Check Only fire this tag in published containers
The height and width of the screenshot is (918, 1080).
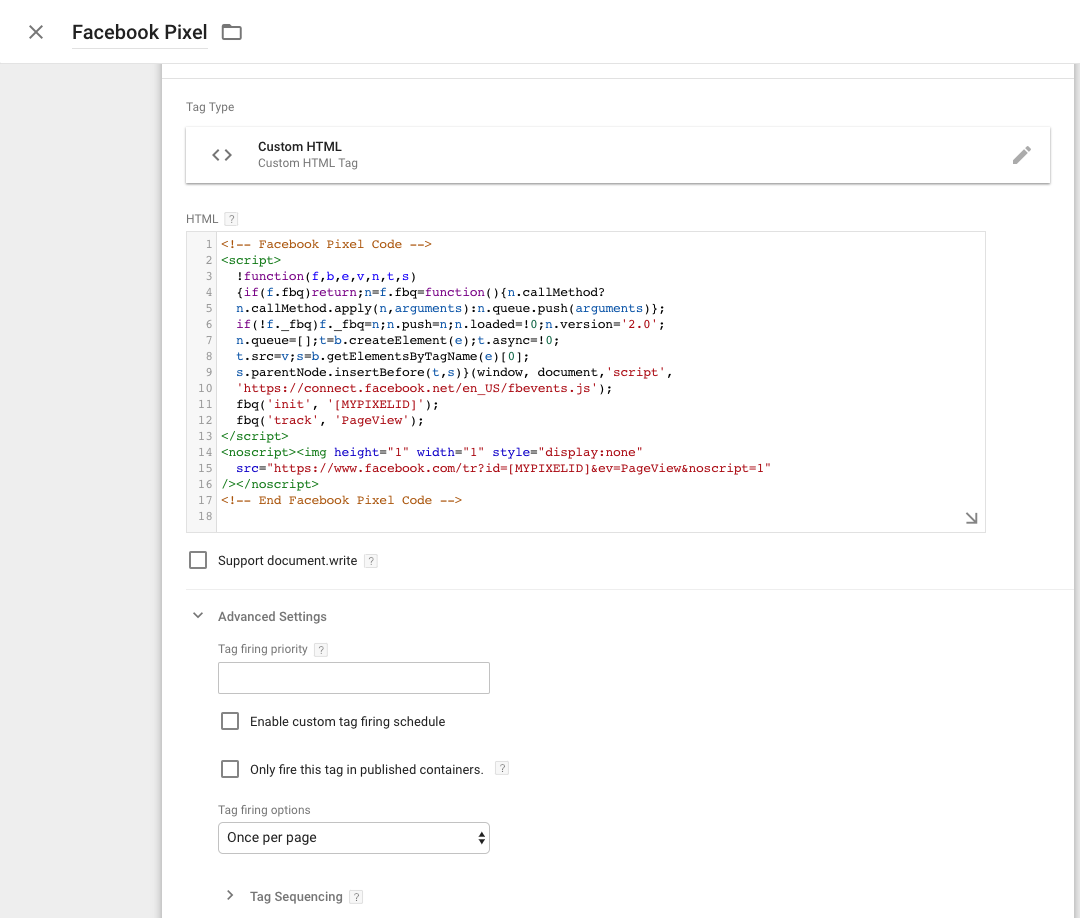point(230,769)
